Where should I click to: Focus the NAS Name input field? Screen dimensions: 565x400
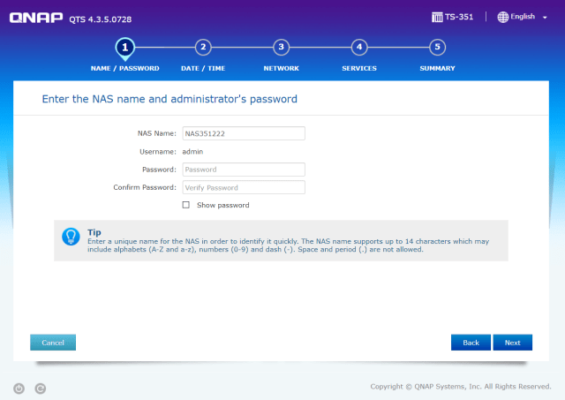244,133
